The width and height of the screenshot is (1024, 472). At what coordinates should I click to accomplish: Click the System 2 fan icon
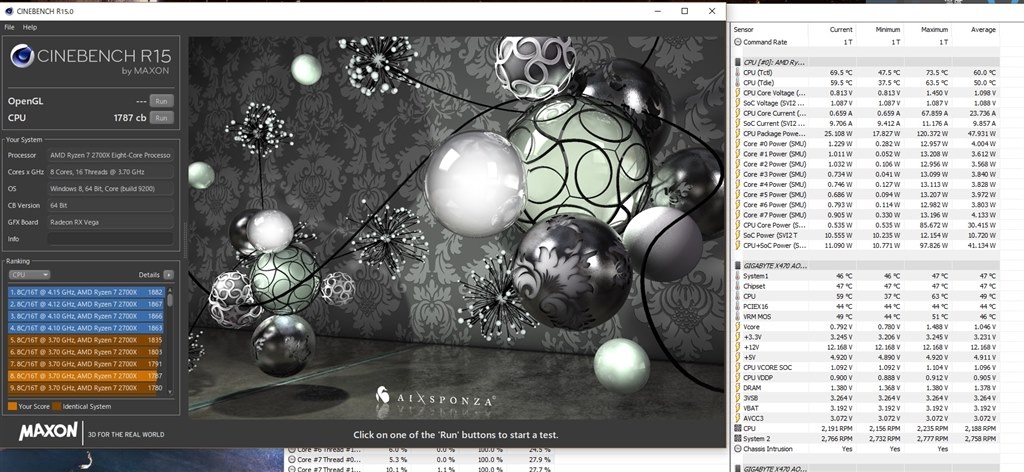tap(737, 439)
